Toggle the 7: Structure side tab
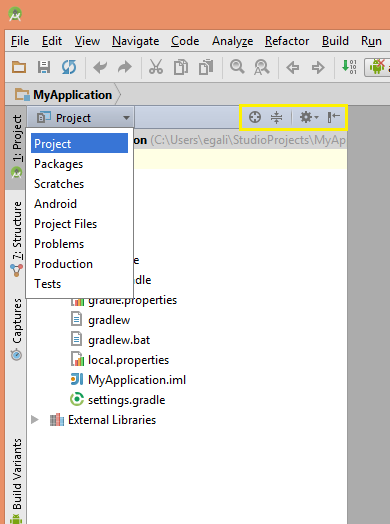The height and width of the screenshot is (524, 390). tap(16, 239)
